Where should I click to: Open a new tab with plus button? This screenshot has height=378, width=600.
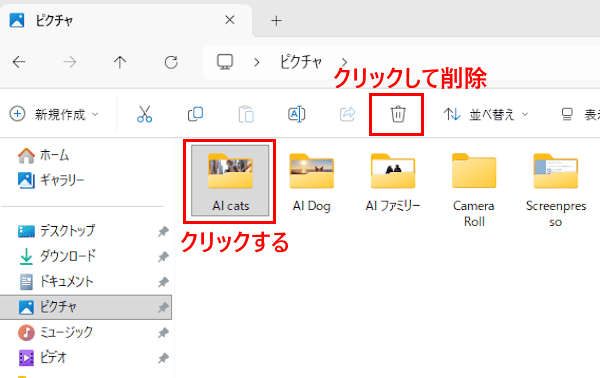click(x=276, y=21)
